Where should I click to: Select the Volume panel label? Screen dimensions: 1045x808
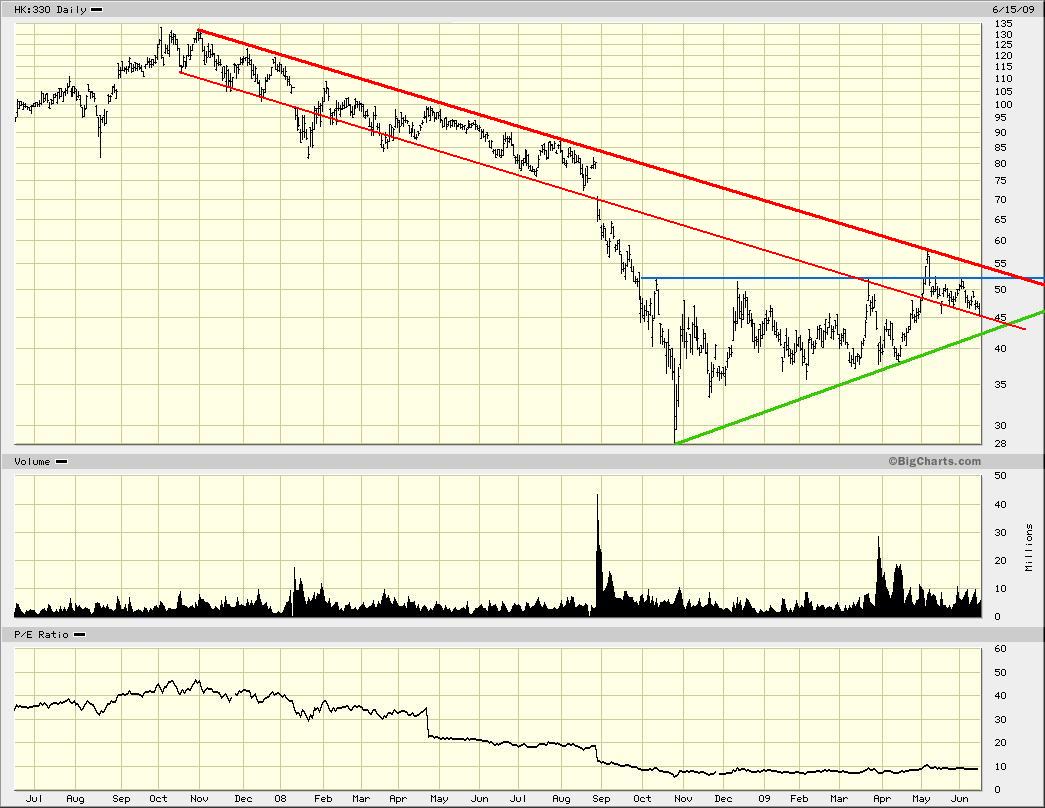point(32,461)
